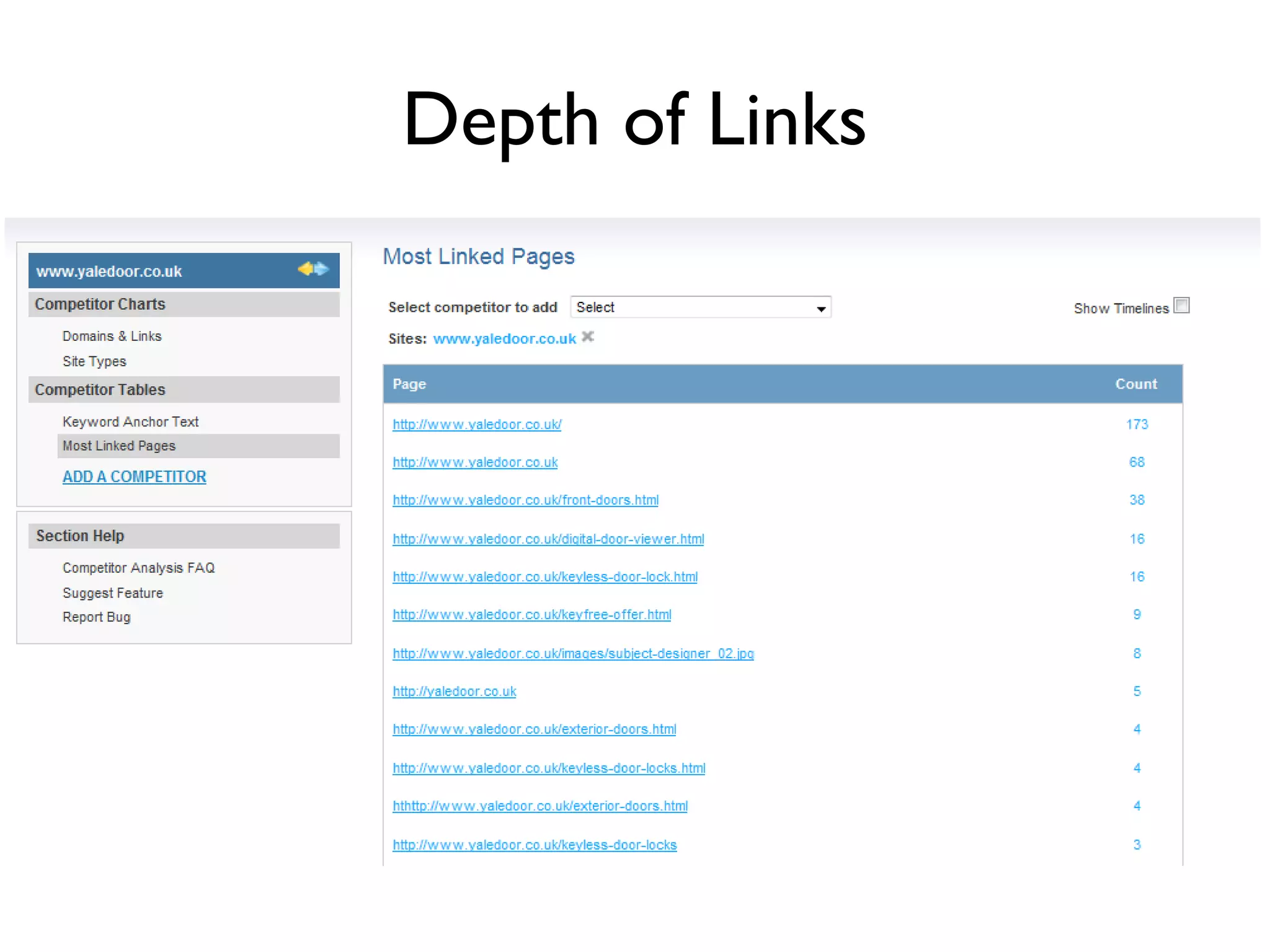The image size is (1270, 952).
Task: Click the count value 3
Action: point(1137,845)
